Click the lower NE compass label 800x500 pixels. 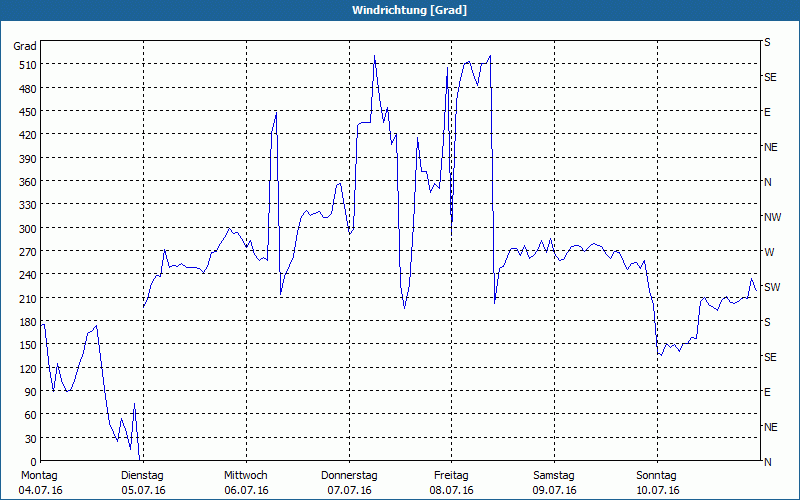[x=771, y=427]
